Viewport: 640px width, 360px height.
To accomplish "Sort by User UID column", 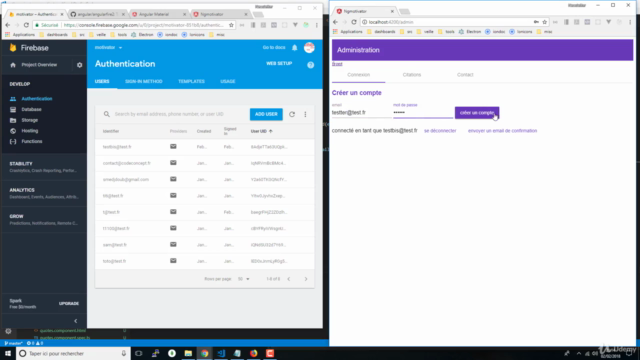I will click(261, 131).
